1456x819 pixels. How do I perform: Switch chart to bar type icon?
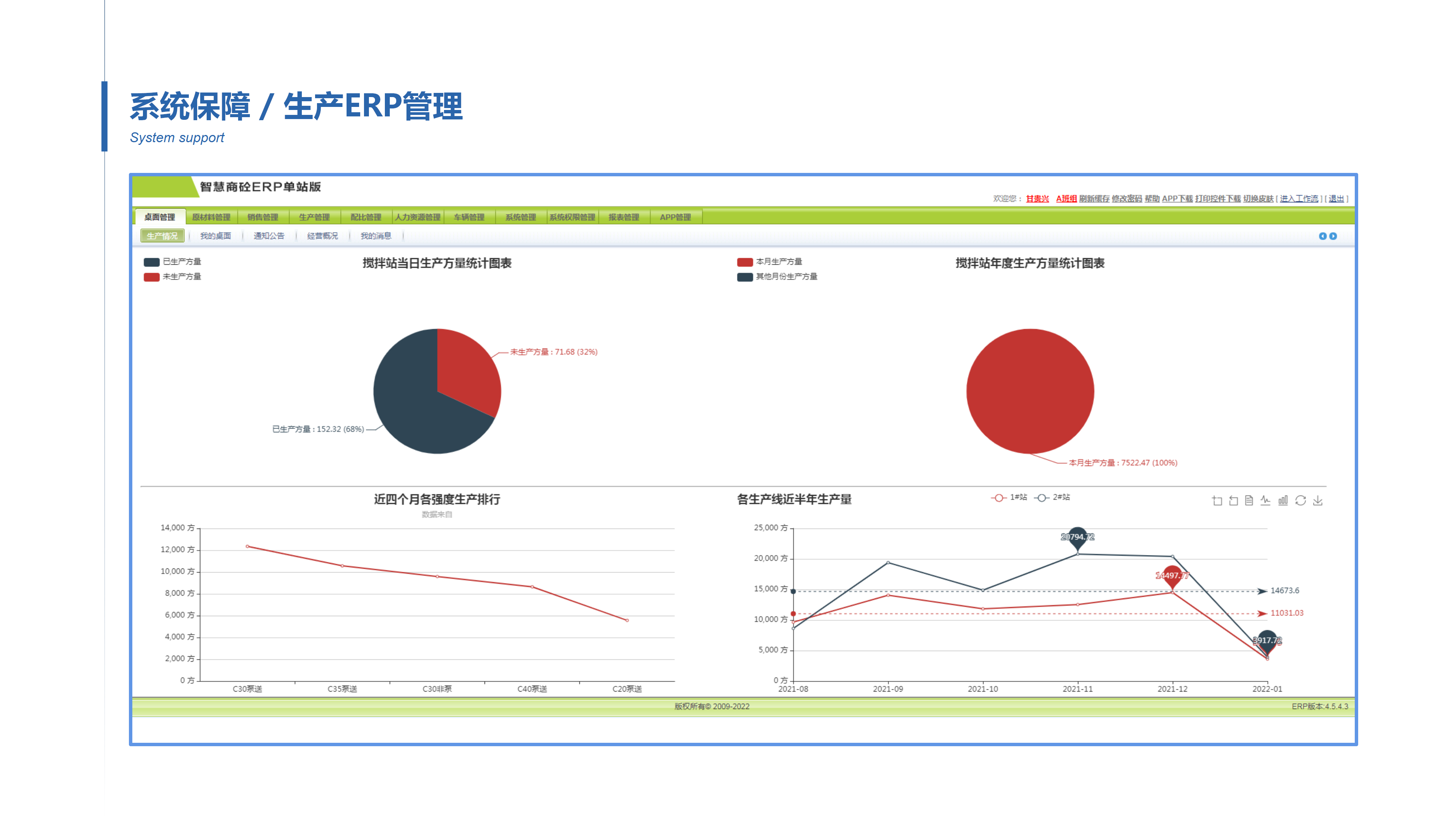click(x=1283, y=501)
